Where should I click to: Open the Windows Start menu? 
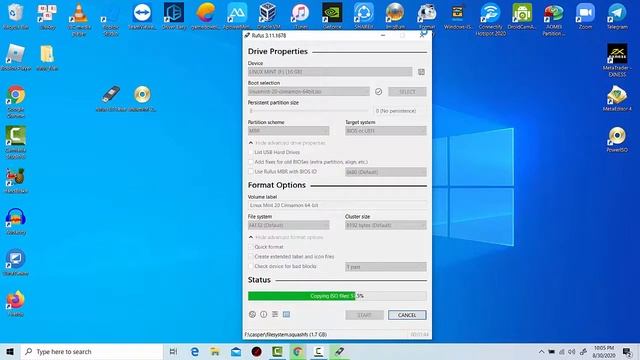tap(10, 351)
